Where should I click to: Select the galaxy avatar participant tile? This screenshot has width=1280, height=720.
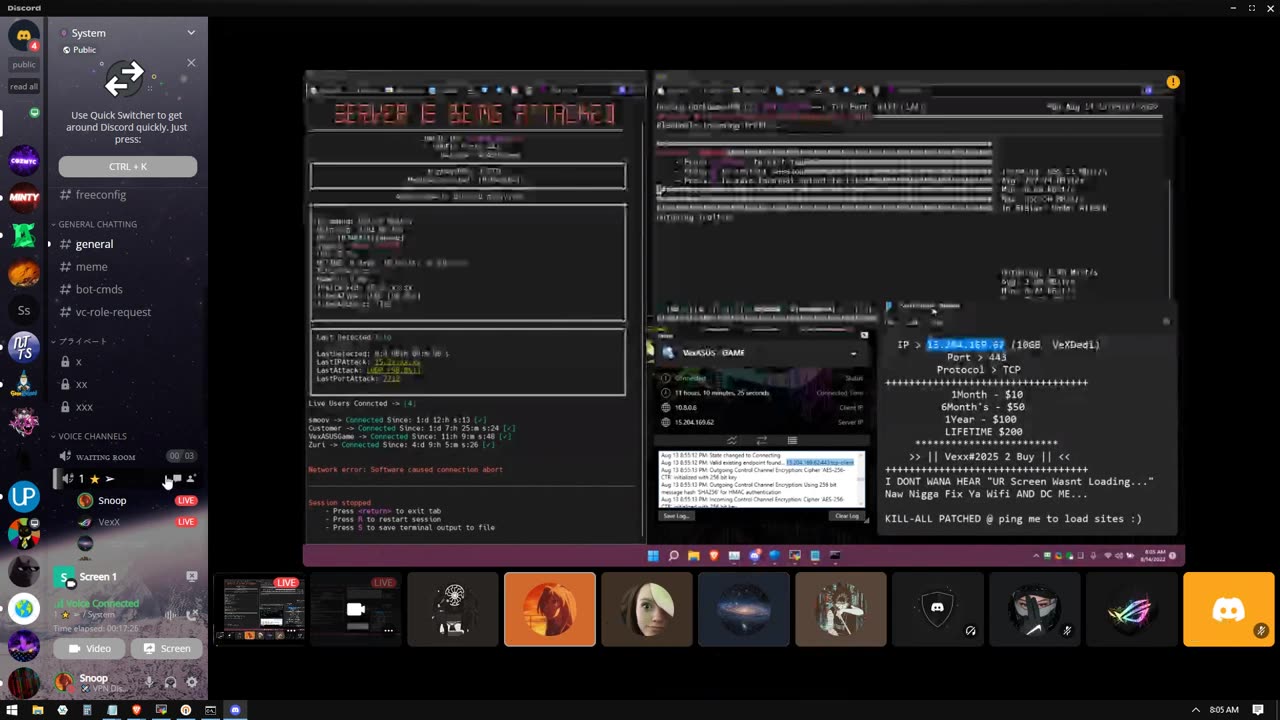[x=743, y=609]
